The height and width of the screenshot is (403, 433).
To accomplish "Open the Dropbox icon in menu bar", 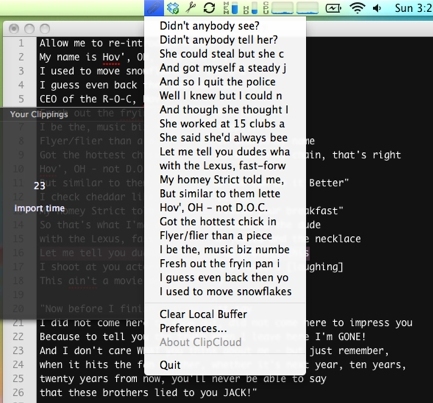I will click(x=173, y=8).
